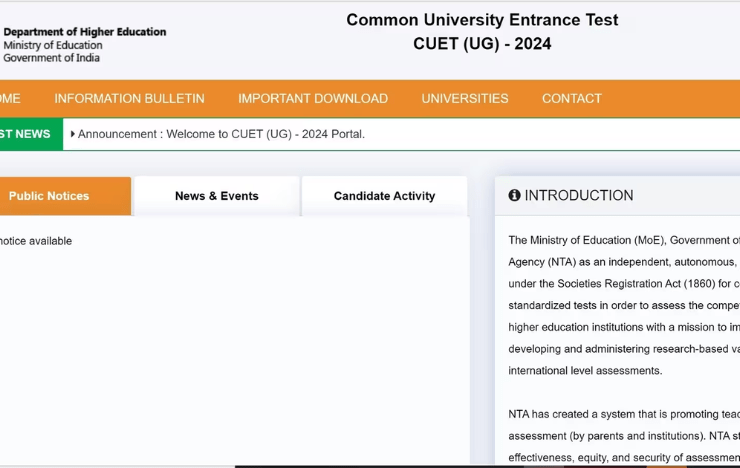Screen dimensions: 740x468
Task: Switch to the News & Events tab
Action: pyautogui.click(x=217, y=196)
